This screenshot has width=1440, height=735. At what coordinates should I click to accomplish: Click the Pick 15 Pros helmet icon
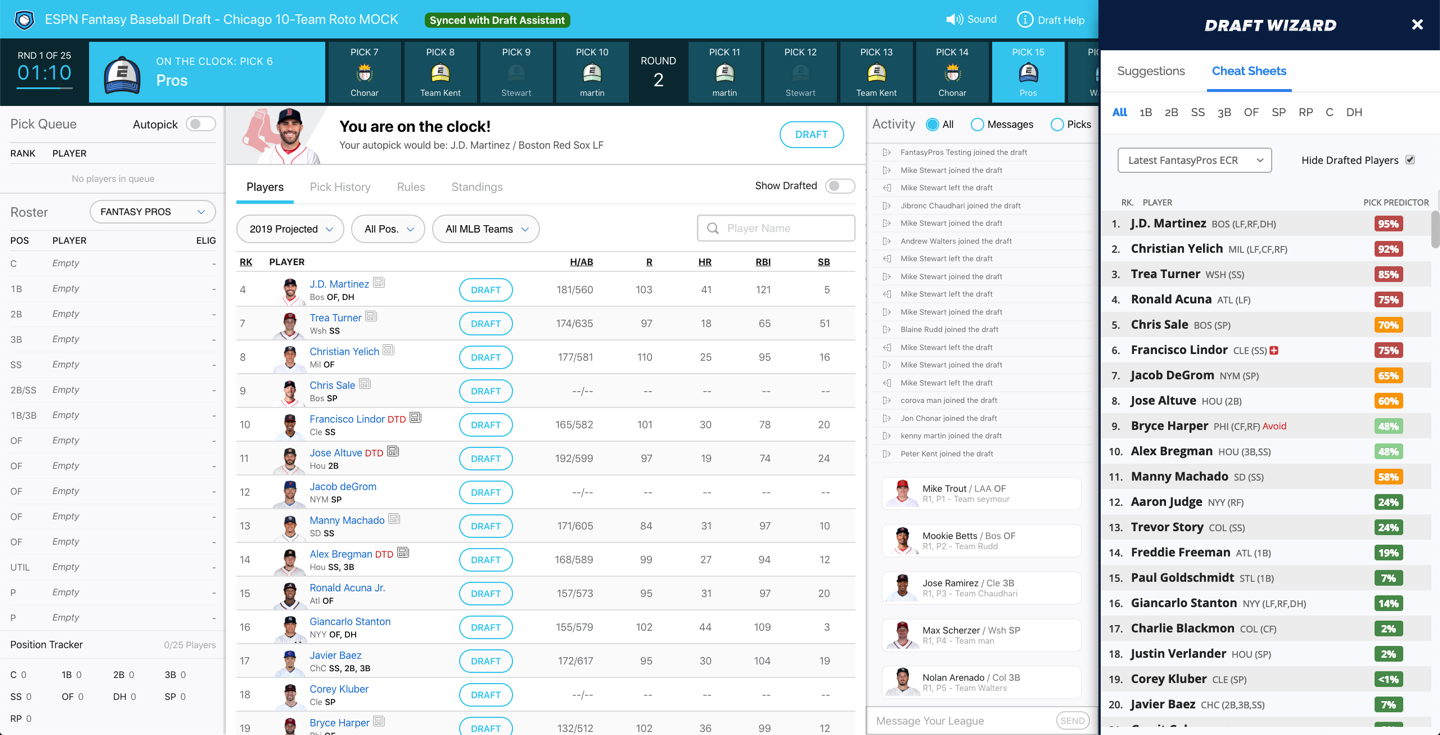(x=1028, y=73)
